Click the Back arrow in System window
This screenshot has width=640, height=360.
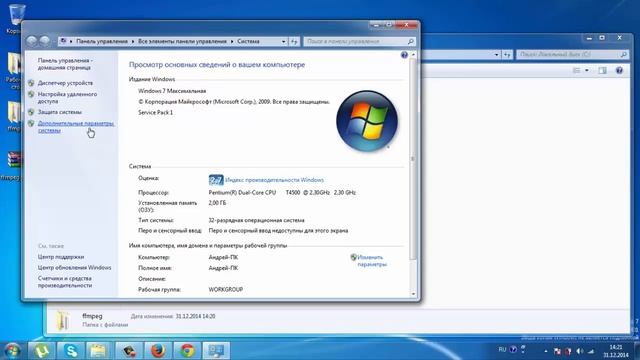[32, 41]
